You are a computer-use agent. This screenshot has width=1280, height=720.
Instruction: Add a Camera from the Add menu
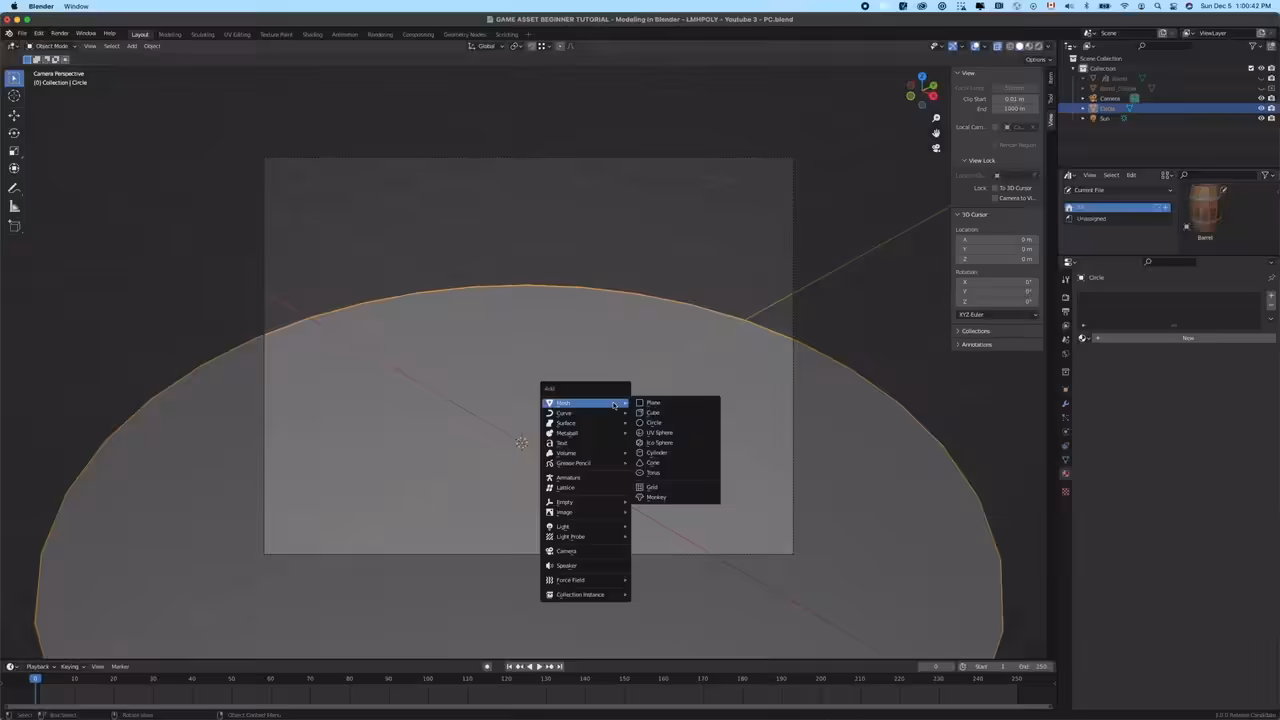pos(586,551)
